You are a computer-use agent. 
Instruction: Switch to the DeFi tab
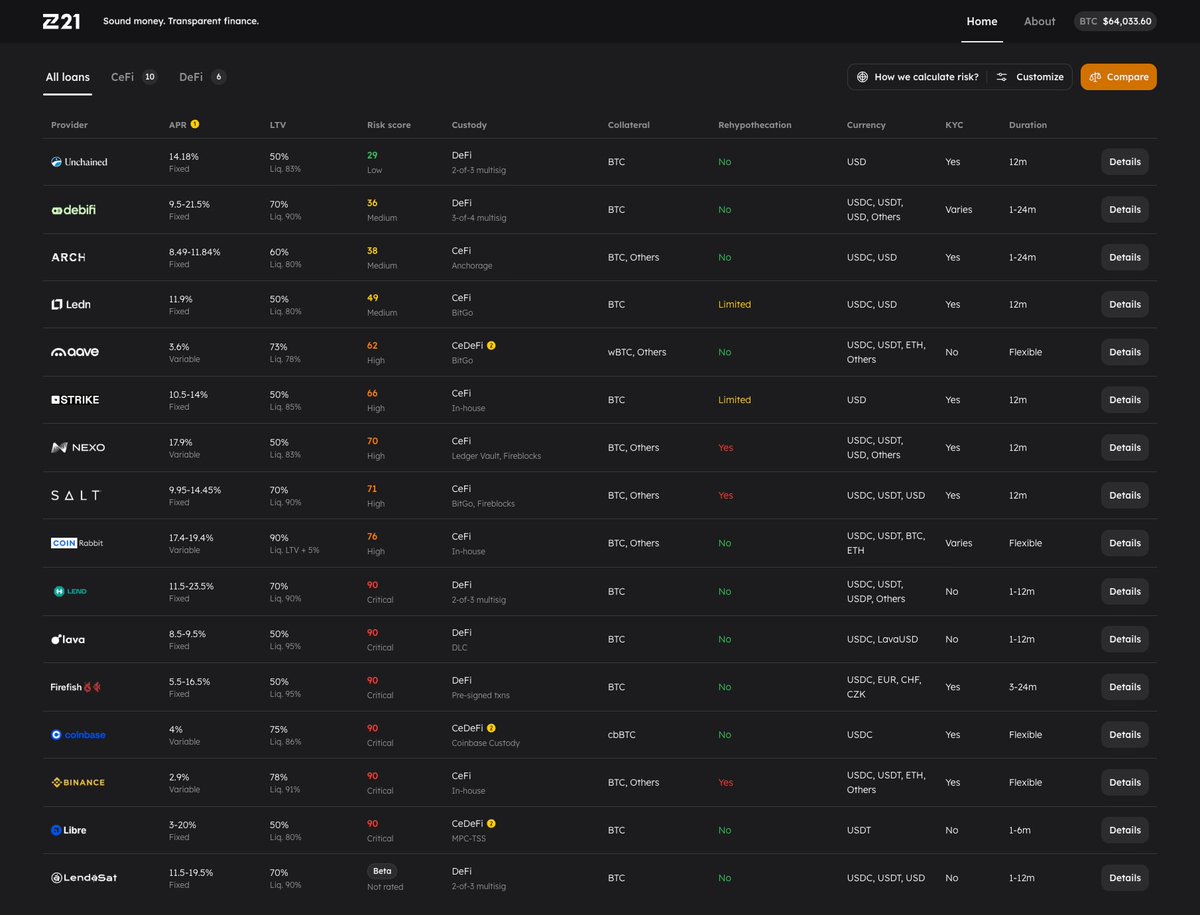point(202,77)
